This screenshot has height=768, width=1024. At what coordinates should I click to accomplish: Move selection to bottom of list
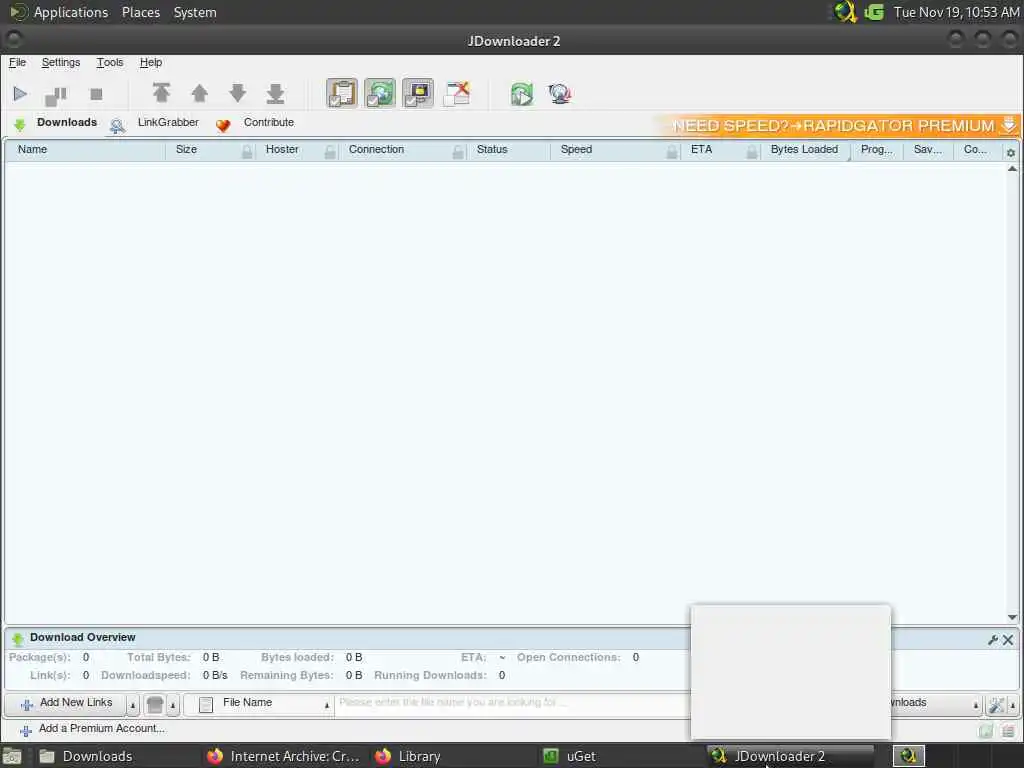(x=276, y=93)
